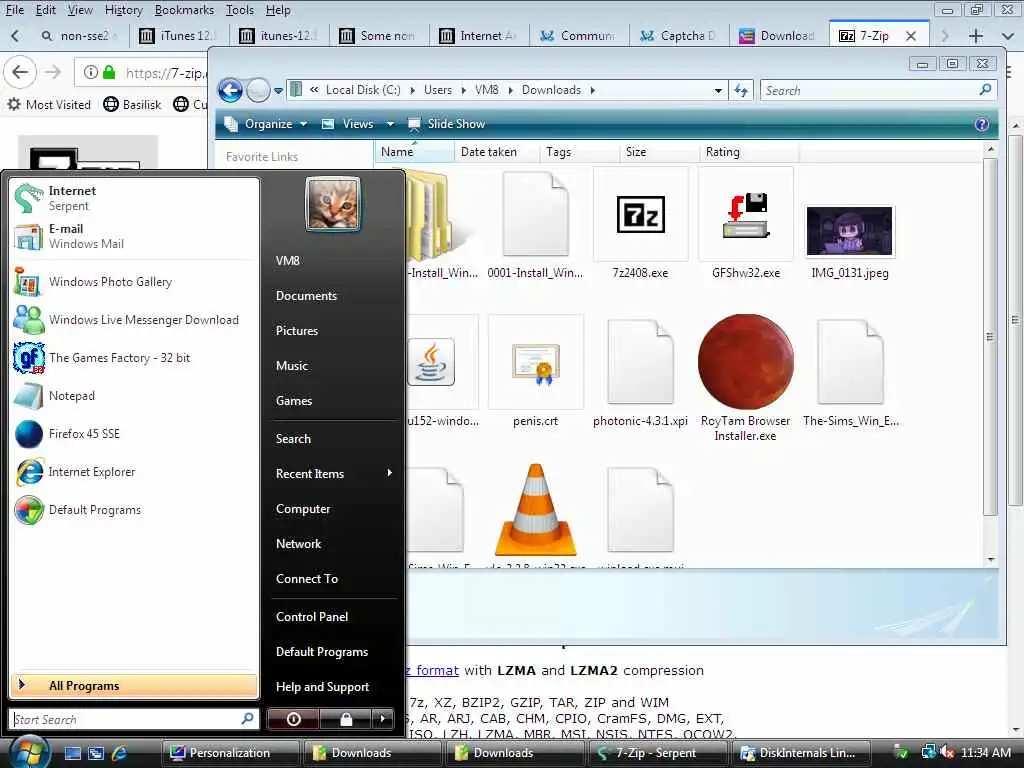Select 0001-Install_Win blank file
Viewport: 1024px width, 768px height.
point(536,224)
